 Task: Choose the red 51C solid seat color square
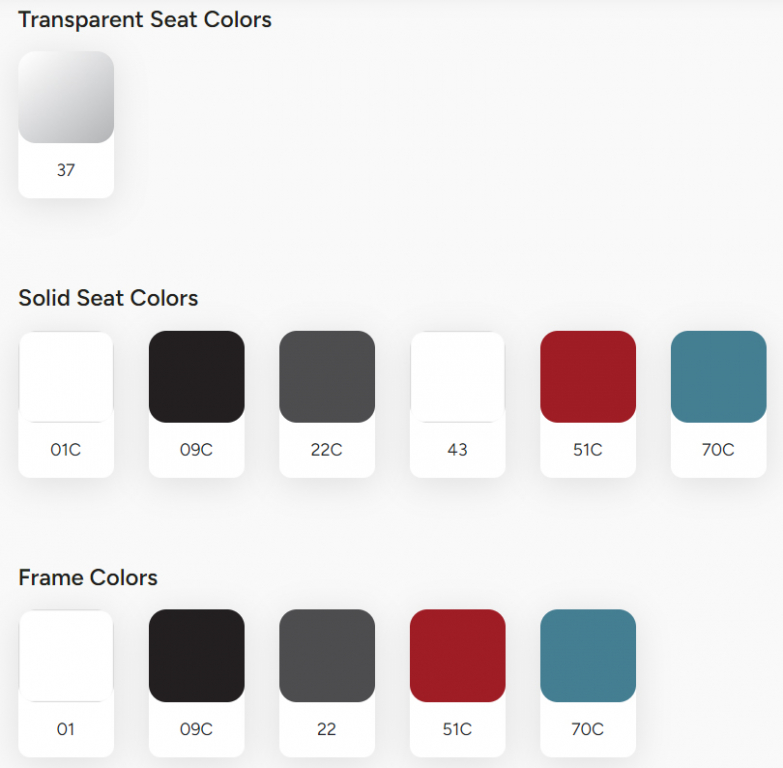pyautogui.click(x=588, y=376)
